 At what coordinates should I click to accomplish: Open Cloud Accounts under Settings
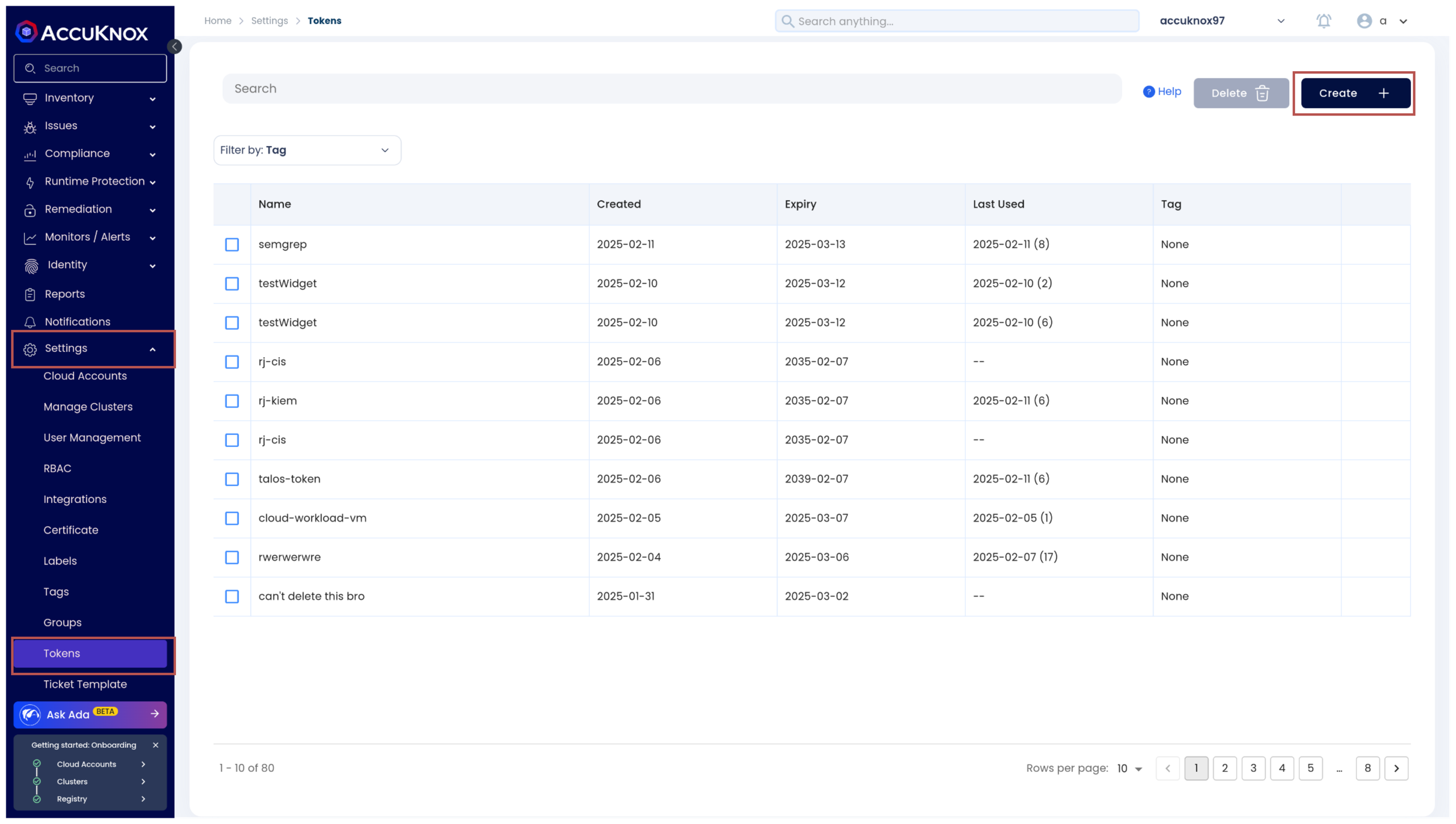(85, 376)
